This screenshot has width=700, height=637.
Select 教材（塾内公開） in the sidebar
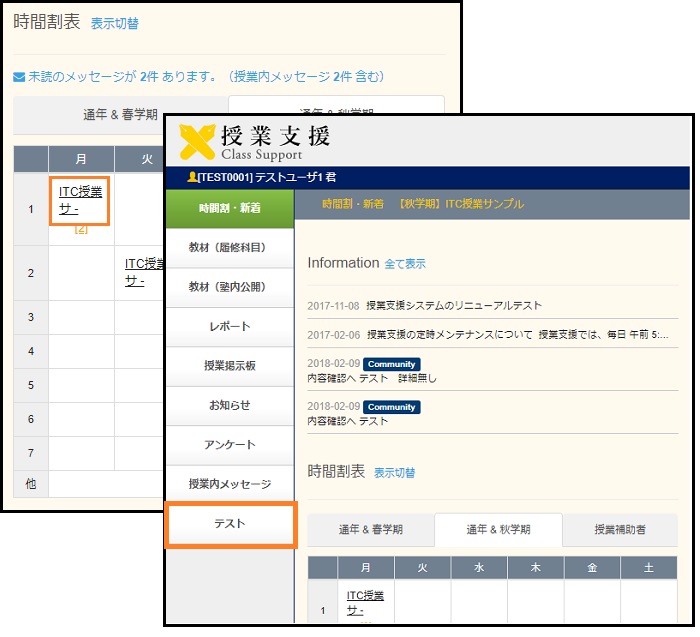pos(229,287)
